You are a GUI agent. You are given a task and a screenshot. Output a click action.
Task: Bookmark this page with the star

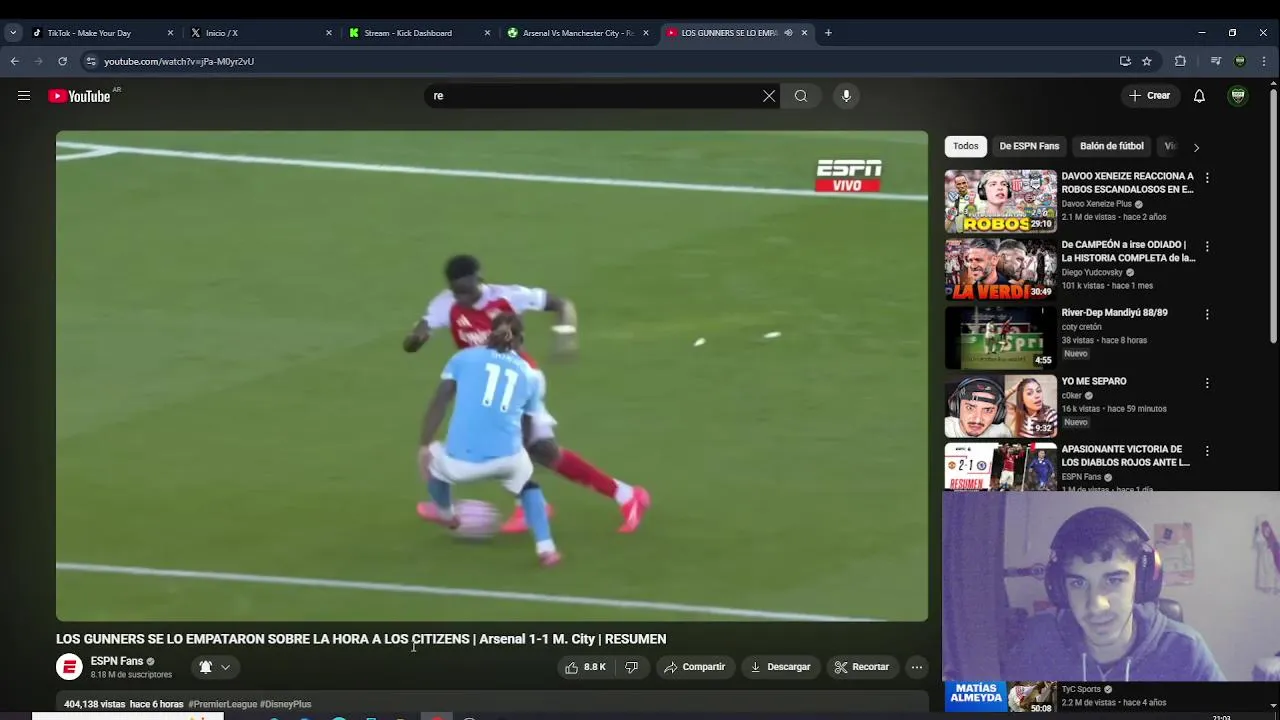coord(1147,61)
